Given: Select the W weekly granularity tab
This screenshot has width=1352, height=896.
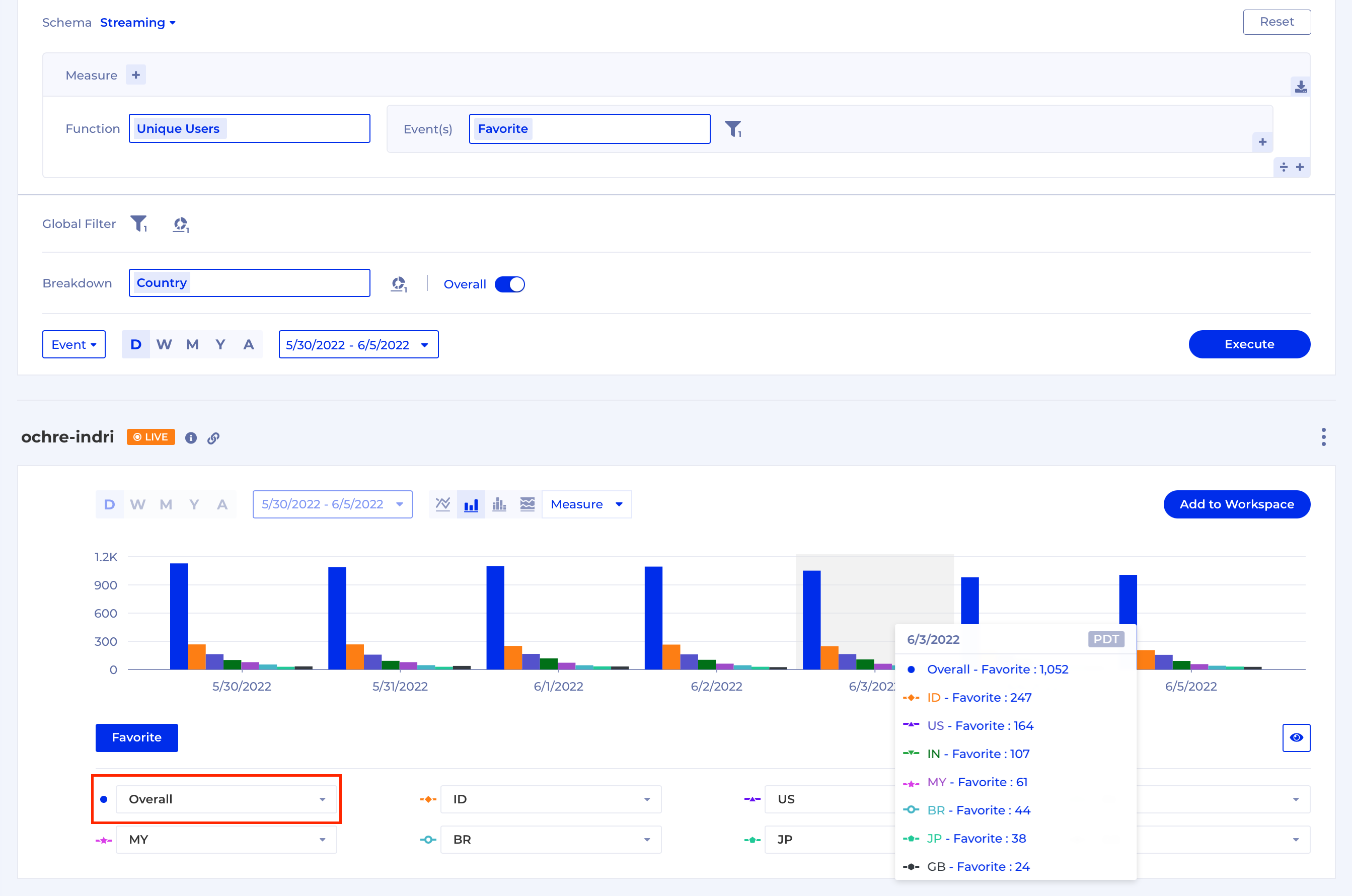Looking at the screenshot, I should [x=164, y=345].
